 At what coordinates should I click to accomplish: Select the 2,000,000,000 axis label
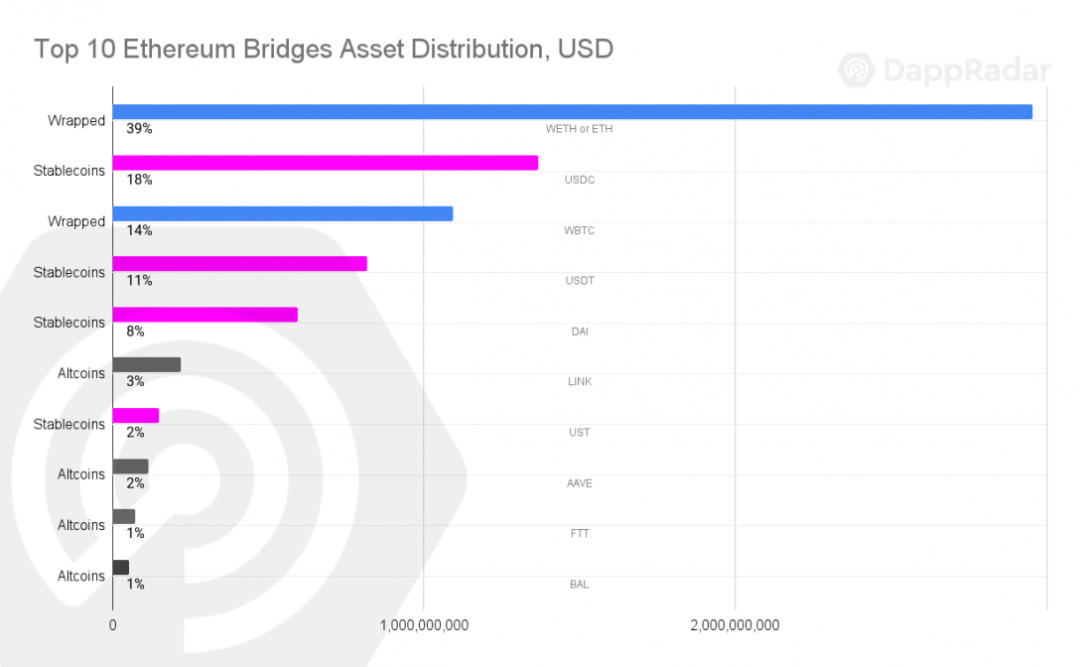[x=735, y=626]
